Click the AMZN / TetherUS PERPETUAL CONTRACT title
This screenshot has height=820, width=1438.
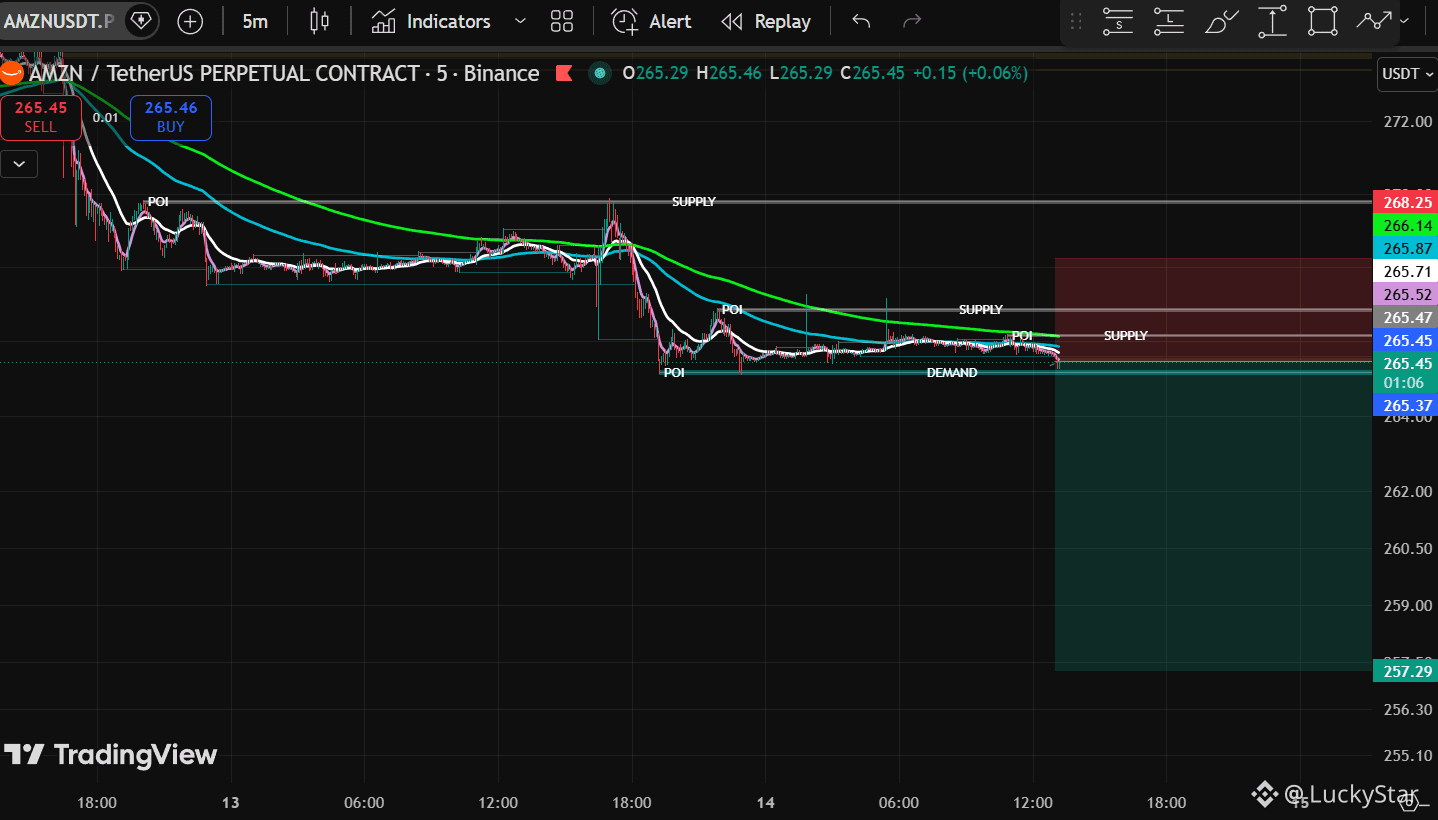[x=284, y=73]
